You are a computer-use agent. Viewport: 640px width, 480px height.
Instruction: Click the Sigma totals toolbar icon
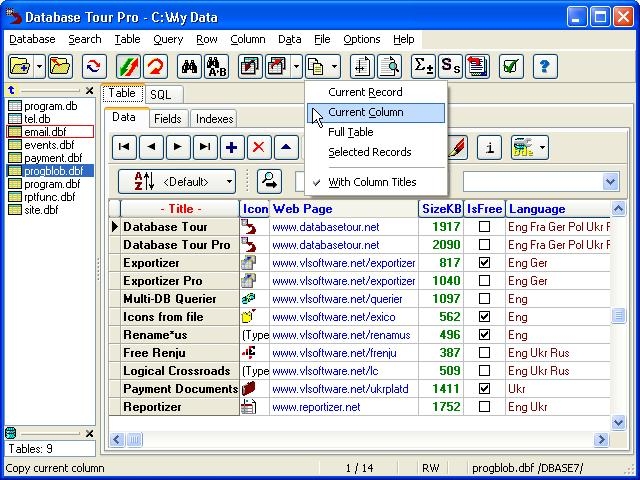[423, 67]
